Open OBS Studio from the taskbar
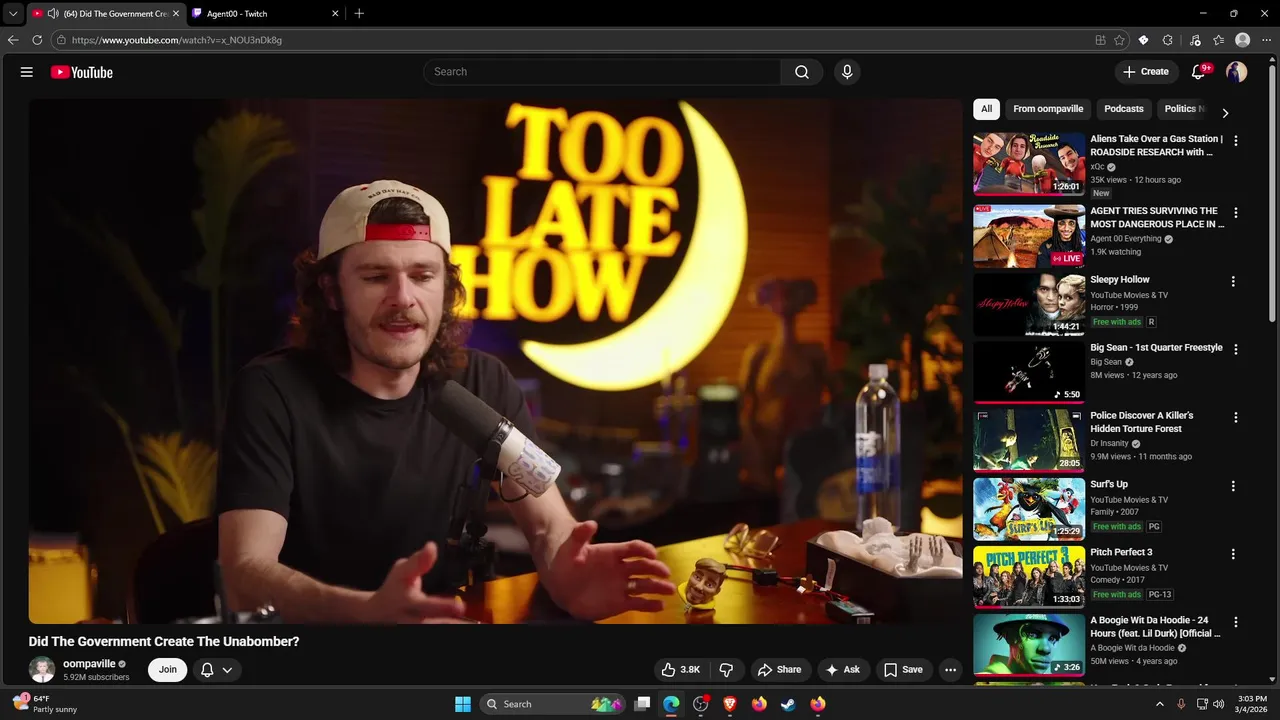The height and width of the screenshot is (720, 1280). tap(700, 704)
